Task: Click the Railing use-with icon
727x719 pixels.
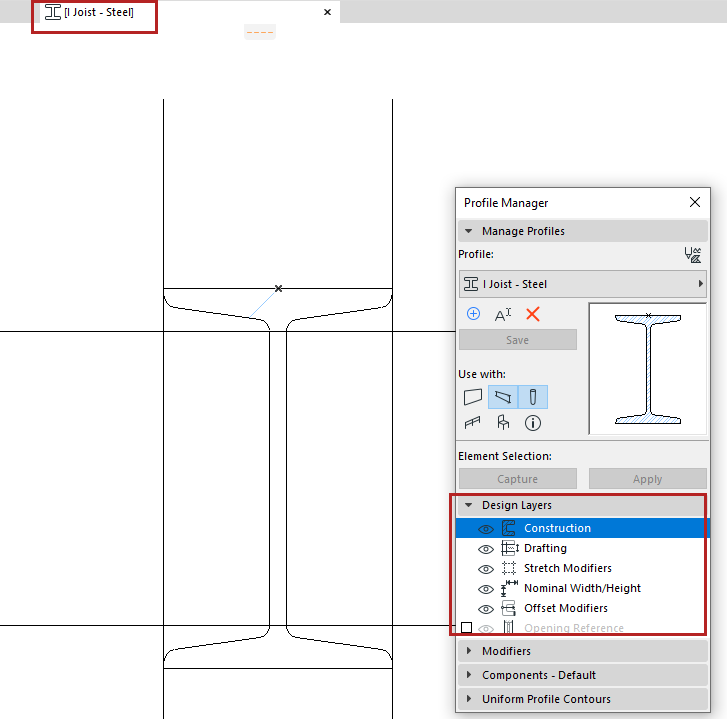Action: (x=472, y=422)
